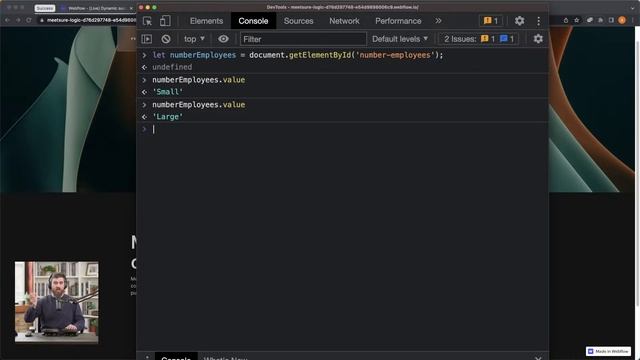Select the Console tab in DevTools

point(253,21)
